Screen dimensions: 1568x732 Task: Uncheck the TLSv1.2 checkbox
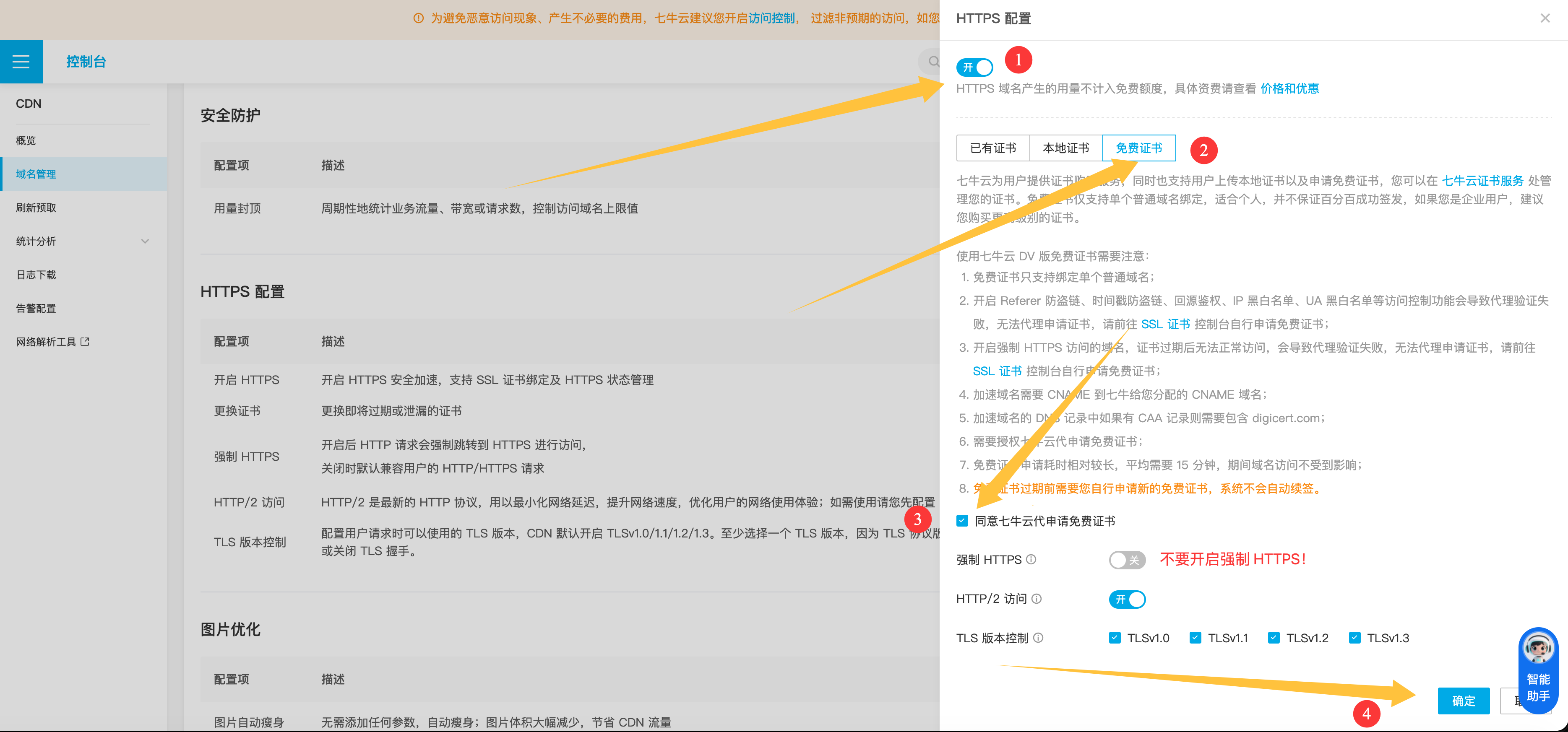1274,638
